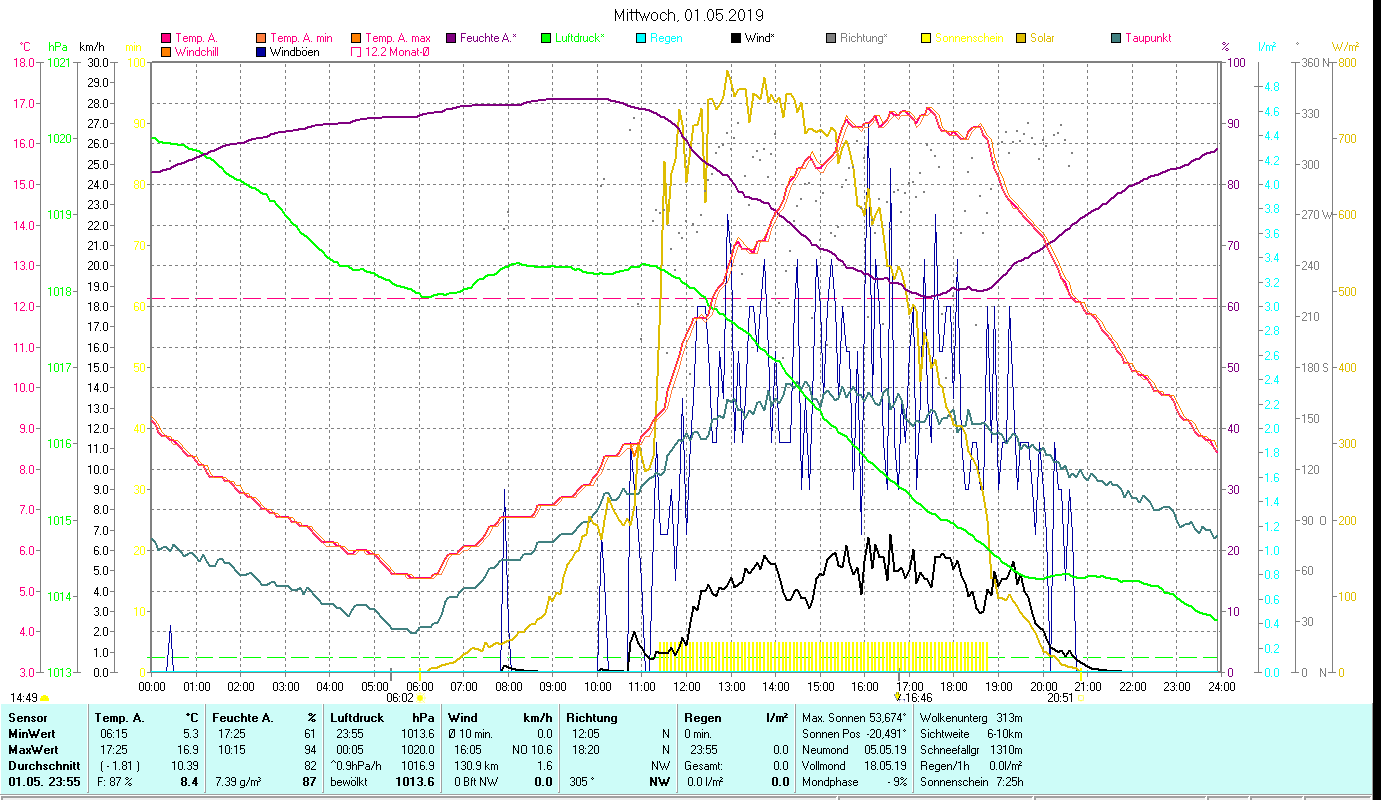
Task: Click the 'Sichtweite 6-10km' entry
Action: coord(970,734)
